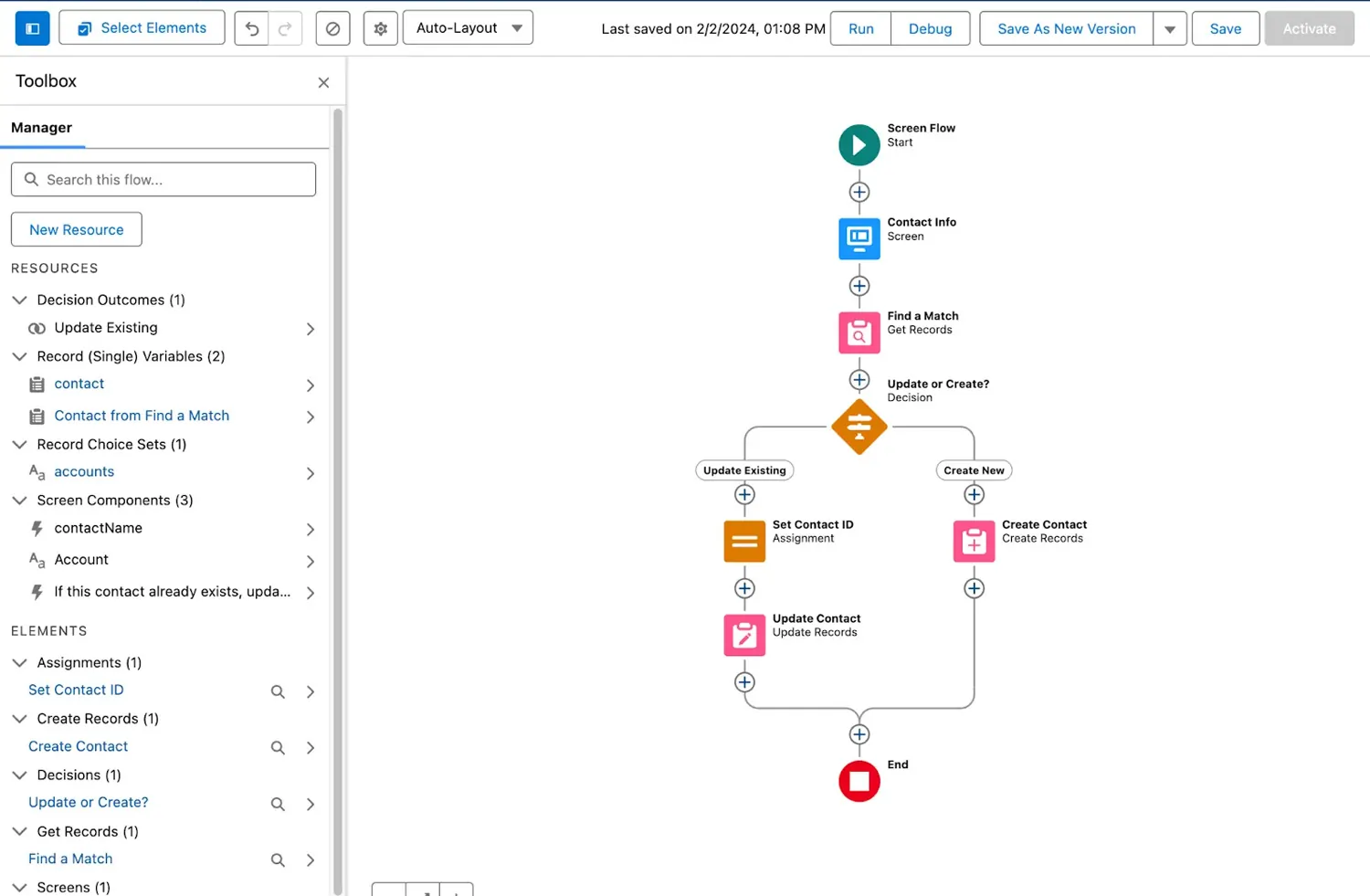Expand details chevron for contact variable
Screen dimensions: 1370x896
(311, 385)
